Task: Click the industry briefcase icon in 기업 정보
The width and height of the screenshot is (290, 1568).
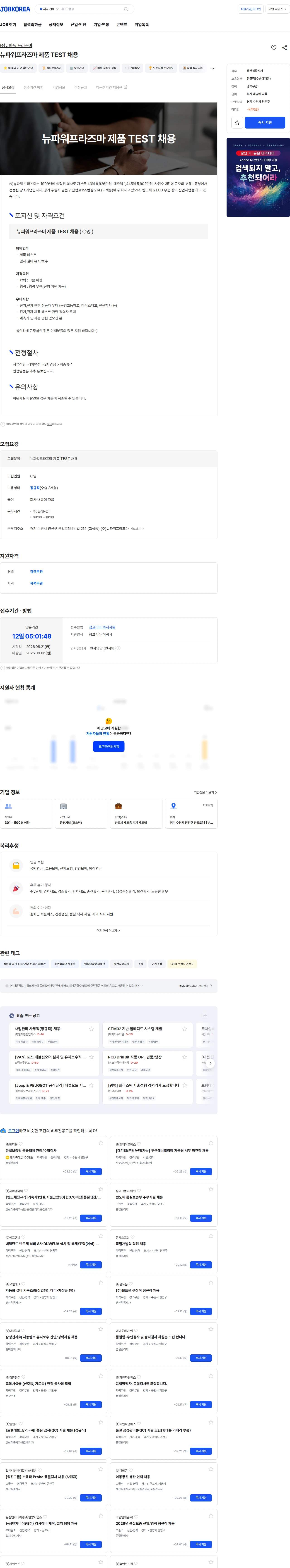Action: [x=118, y=806]
